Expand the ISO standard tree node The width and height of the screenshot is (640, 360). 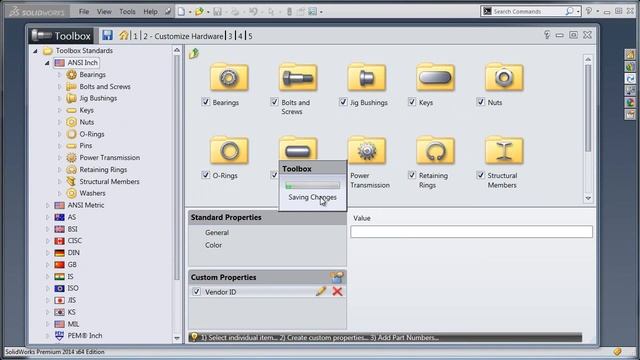click(x=47, y=288)
